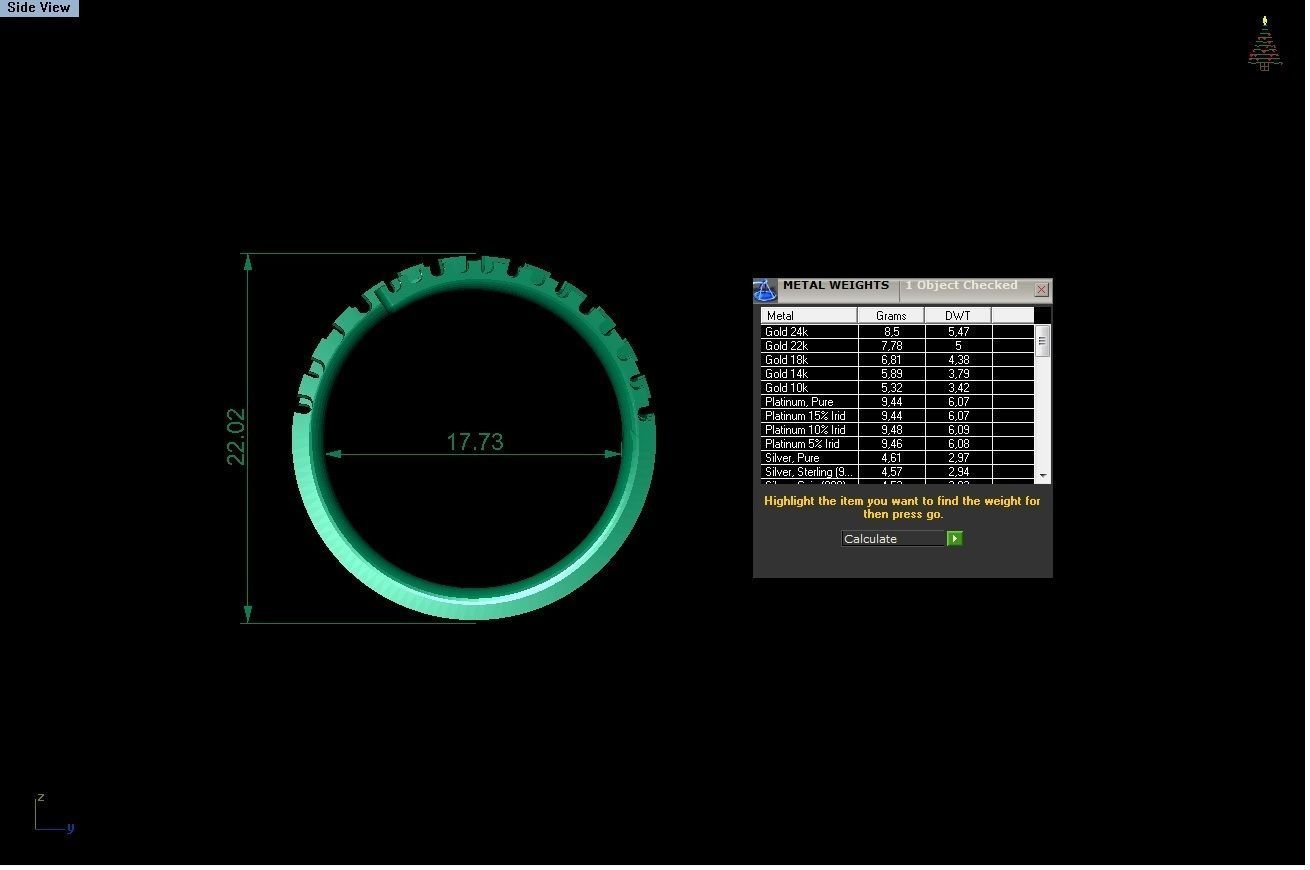Click the Christmas tree icon

pos(1265,43)
